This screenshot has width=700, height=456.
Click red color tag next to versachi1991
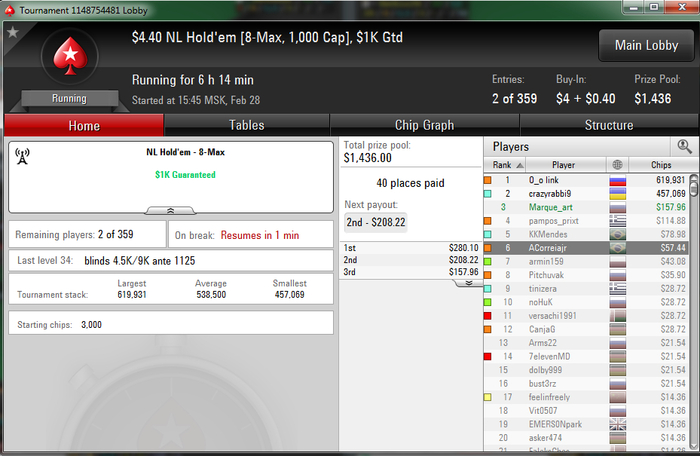[488, 316]
